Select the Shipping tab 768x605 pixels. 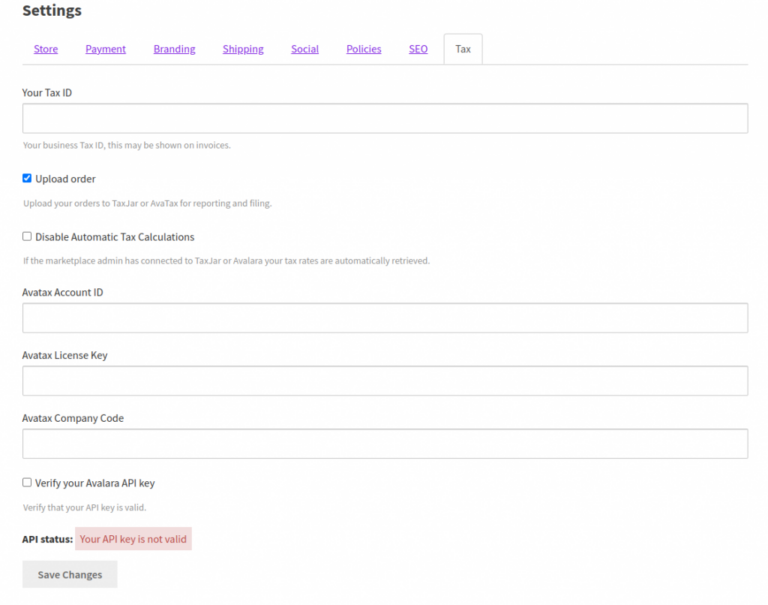click(243, 49)
